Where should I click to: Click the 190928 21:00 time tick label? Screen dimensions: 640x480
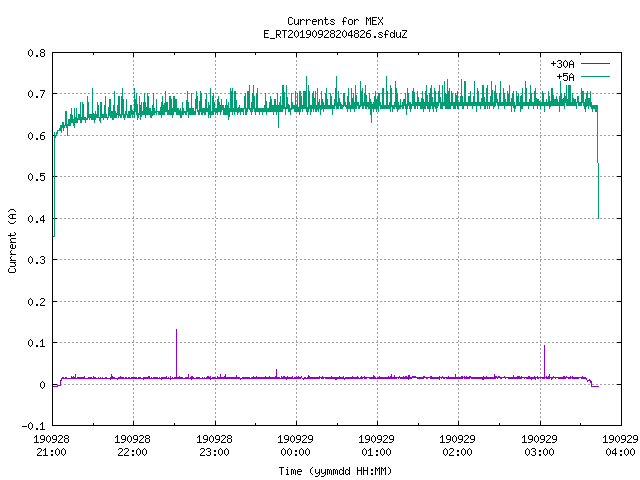51,446
